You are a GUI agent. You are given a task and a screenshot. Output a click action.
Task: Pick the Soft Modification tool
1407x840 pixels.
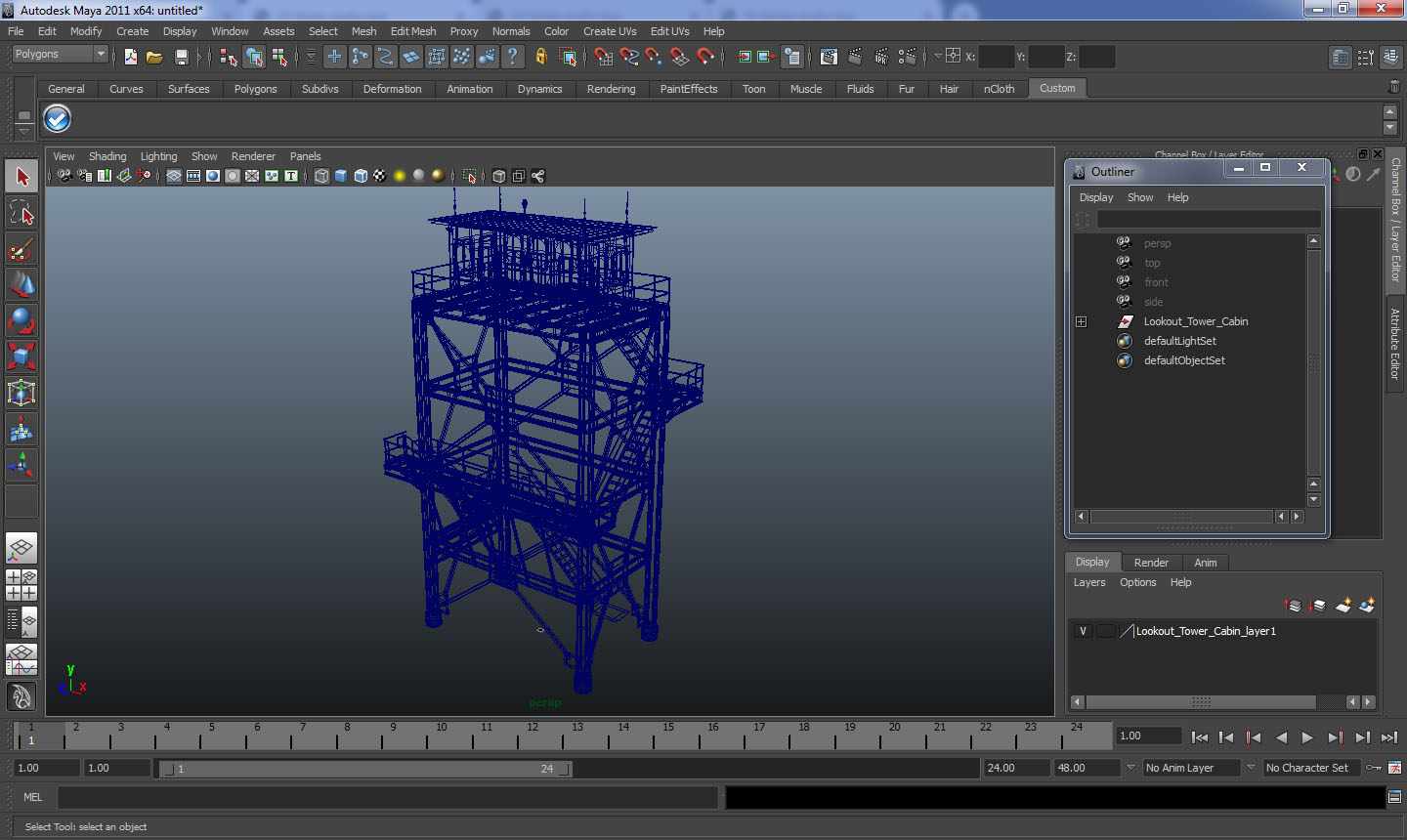click(x=21, y=429)
